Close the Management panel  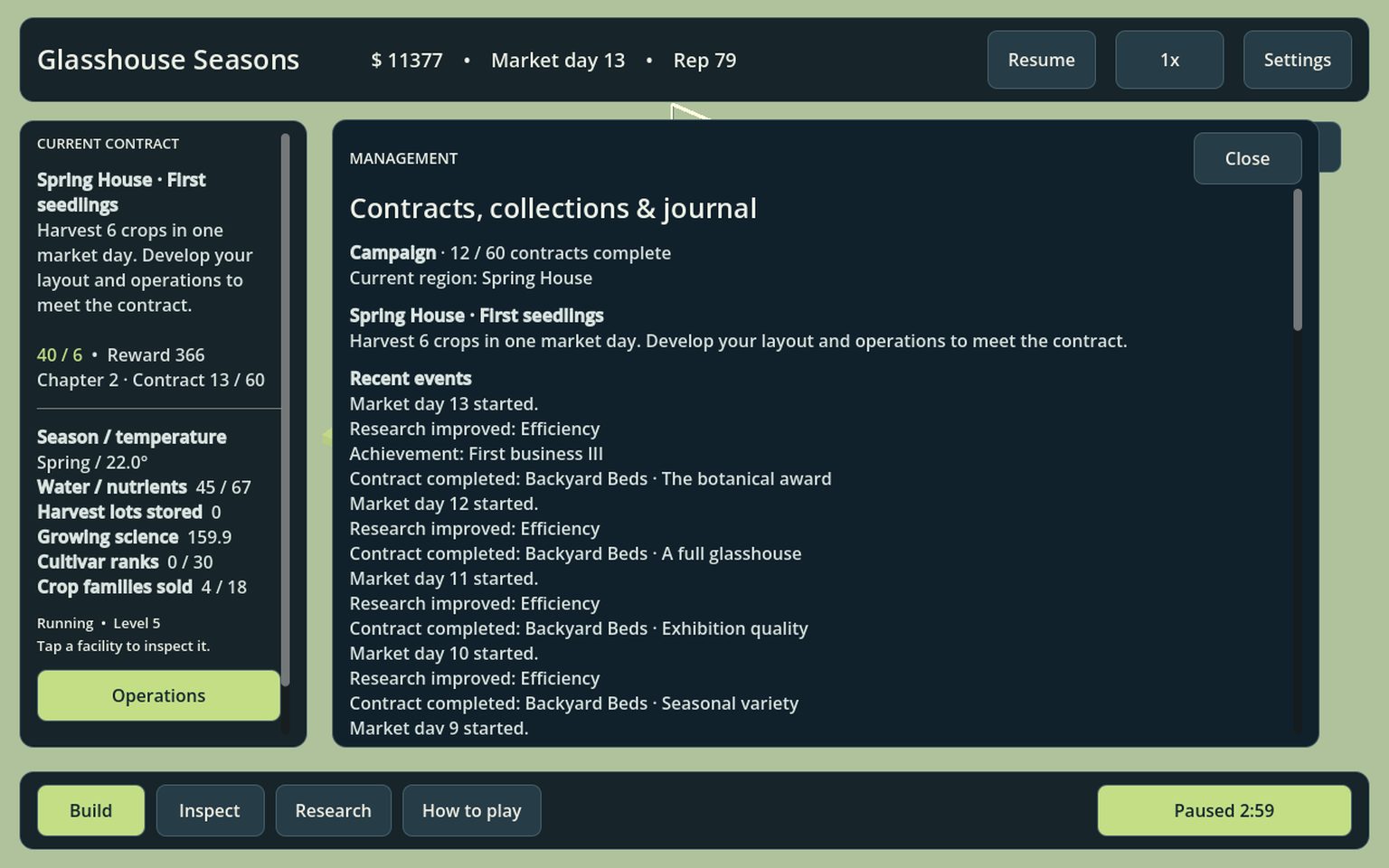[x=1247, y=158]
